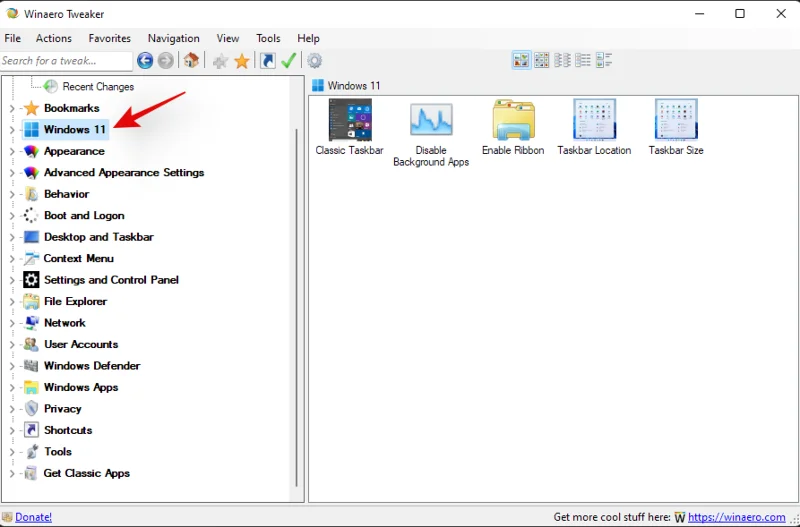
Task: Click the blue Back navigation arrow
Action: (145, 61)
